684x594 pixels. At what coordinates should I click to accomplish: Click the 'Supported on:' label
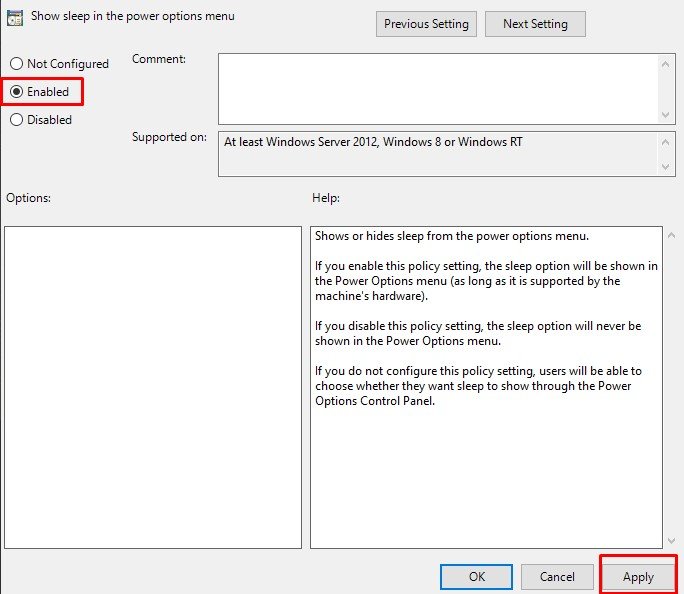tap(169, 137)
